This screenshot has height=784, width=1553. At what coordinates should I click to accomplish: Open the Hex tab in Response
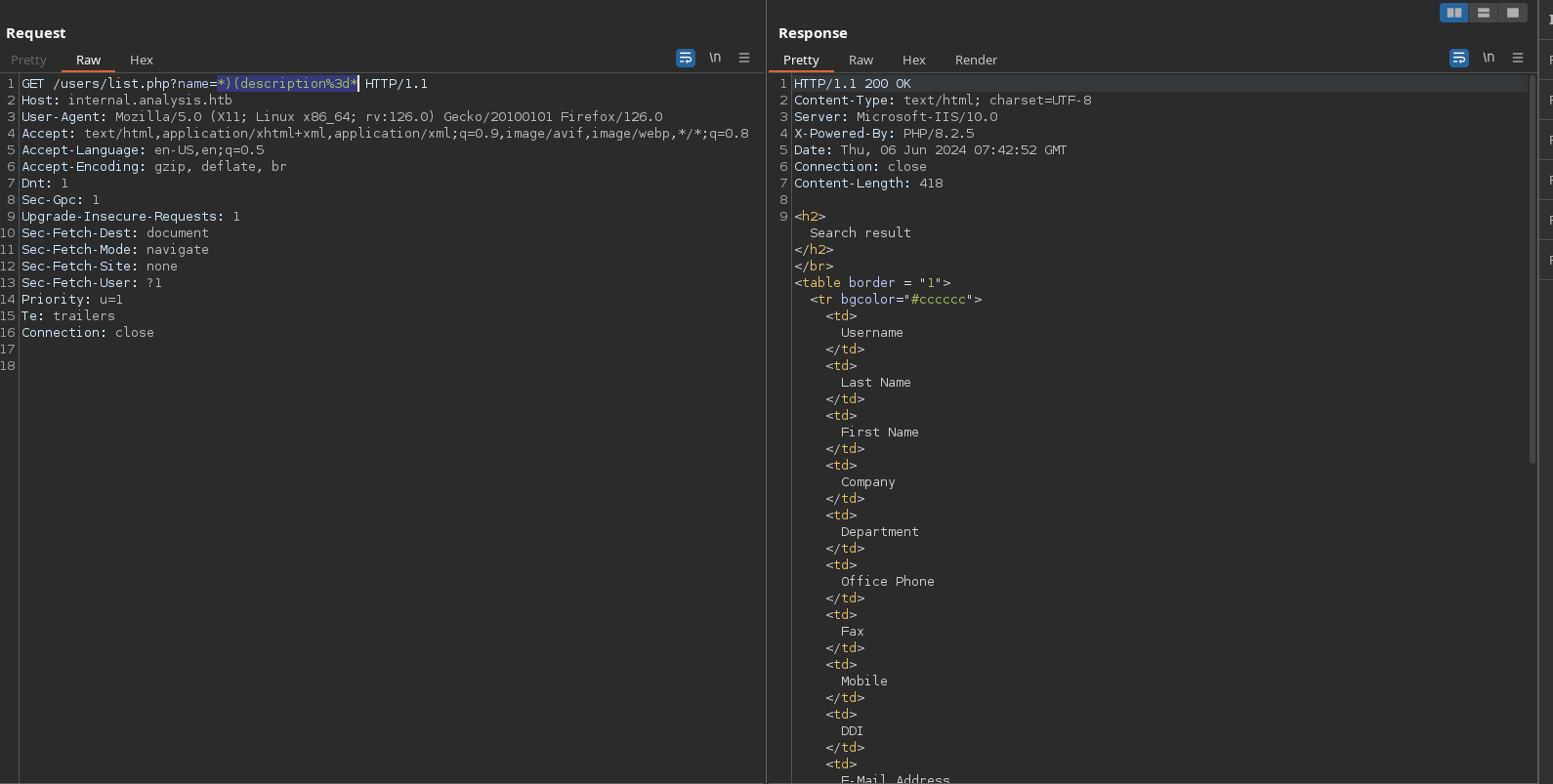914,61
